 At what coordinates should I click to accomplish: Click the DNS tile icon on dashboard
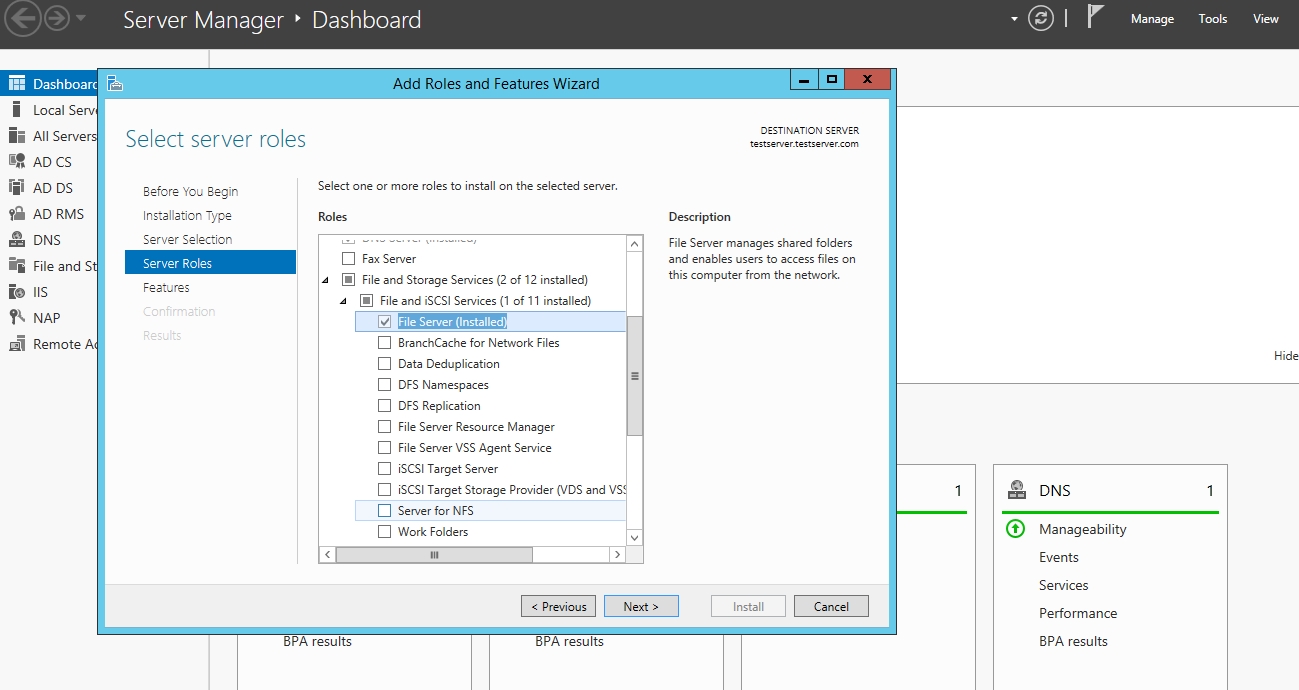point(1017,490)
